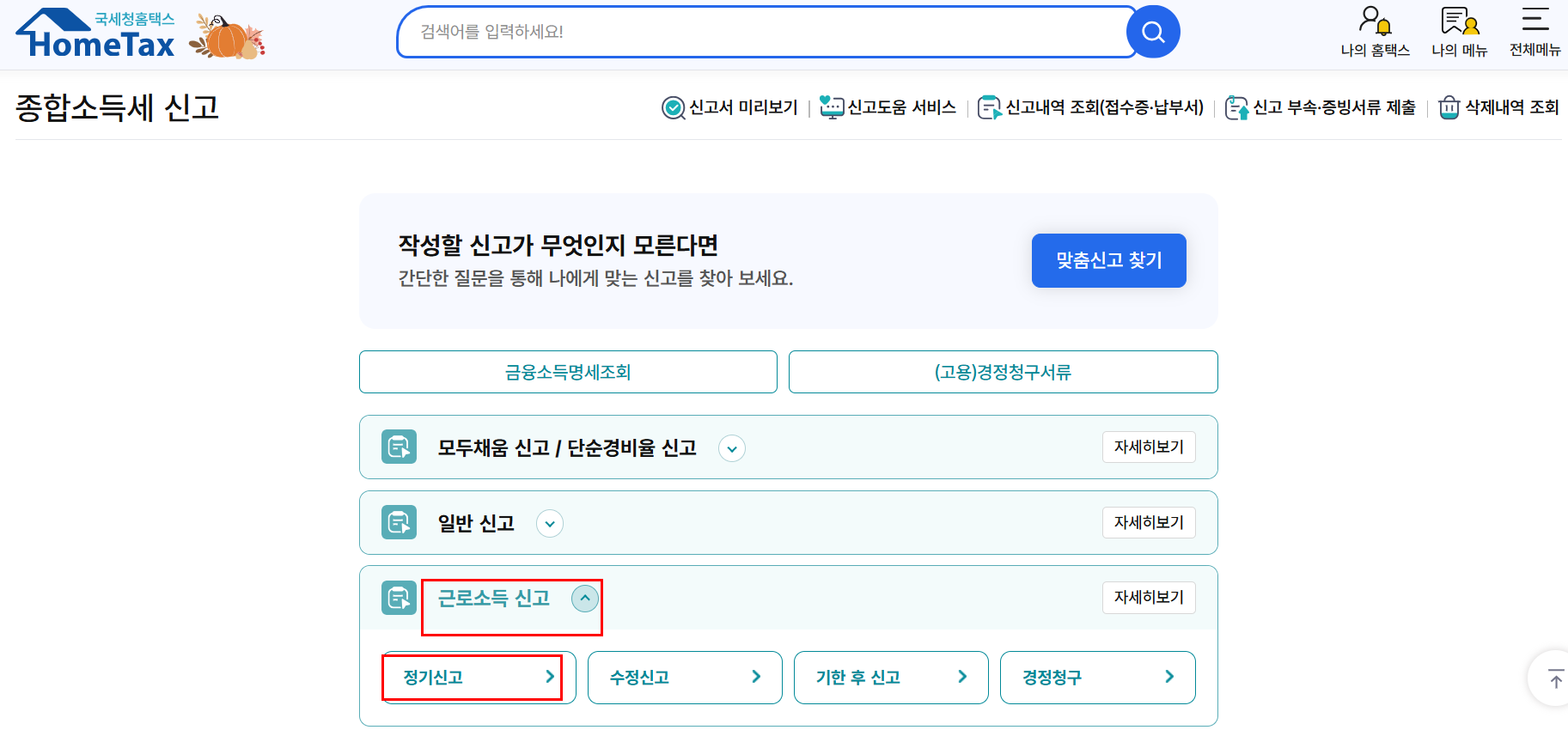The image size is (1568, 730).
Task: Click the 삭제내역 조회 trash icon
Action: [1449, 107]
